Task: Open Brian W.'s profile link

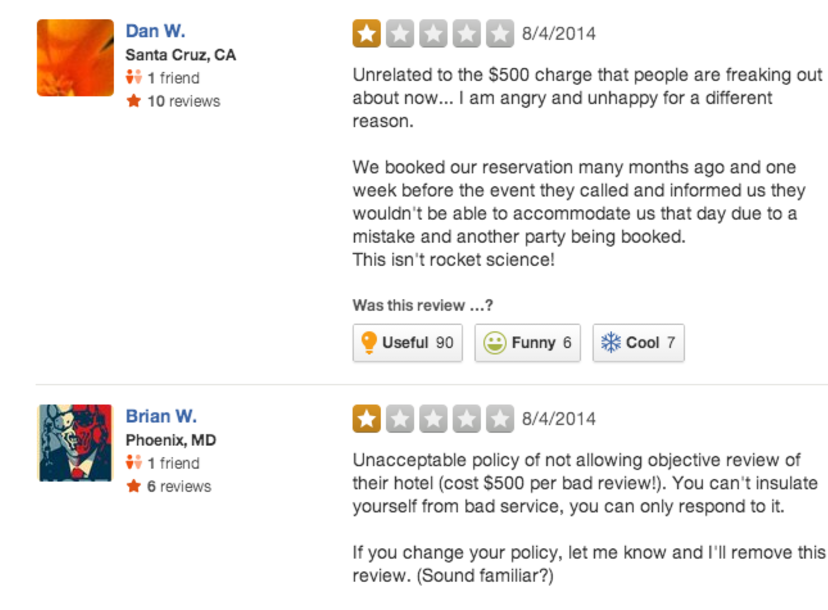Action: pyautogui.click(x=161, y=416)
